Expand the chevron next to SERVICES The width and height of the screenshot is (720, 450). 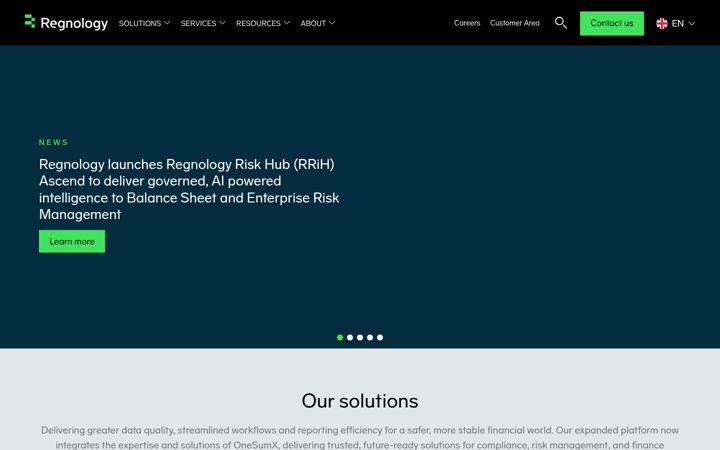click(222, 22)
